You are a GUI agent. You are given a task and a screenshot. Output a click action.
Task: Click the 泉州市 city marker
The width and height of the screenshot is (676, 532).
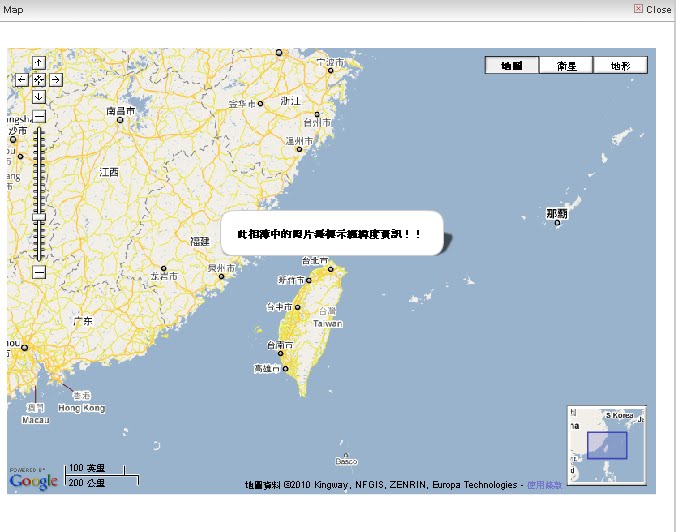click(x=221, y=276)
